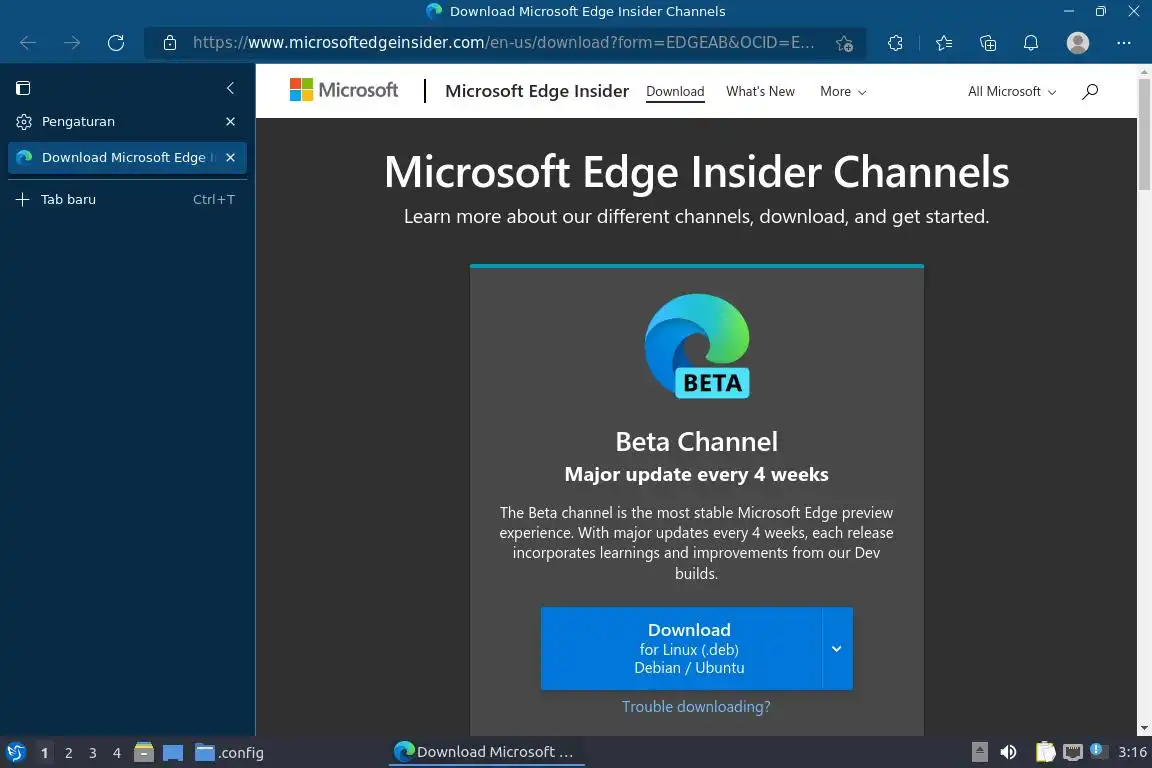1152x768 pixels.
Task: Click the browser forward arrow
Action: pos(72,43)
